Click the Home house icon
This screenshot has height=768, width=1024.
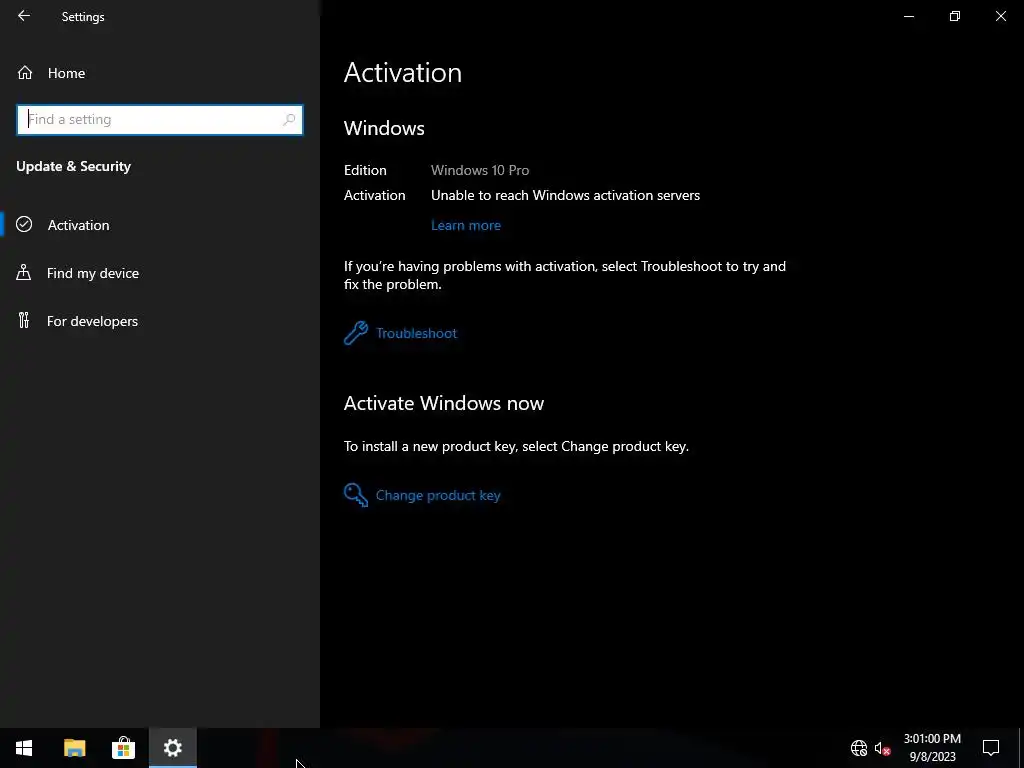tap(25, 72)
